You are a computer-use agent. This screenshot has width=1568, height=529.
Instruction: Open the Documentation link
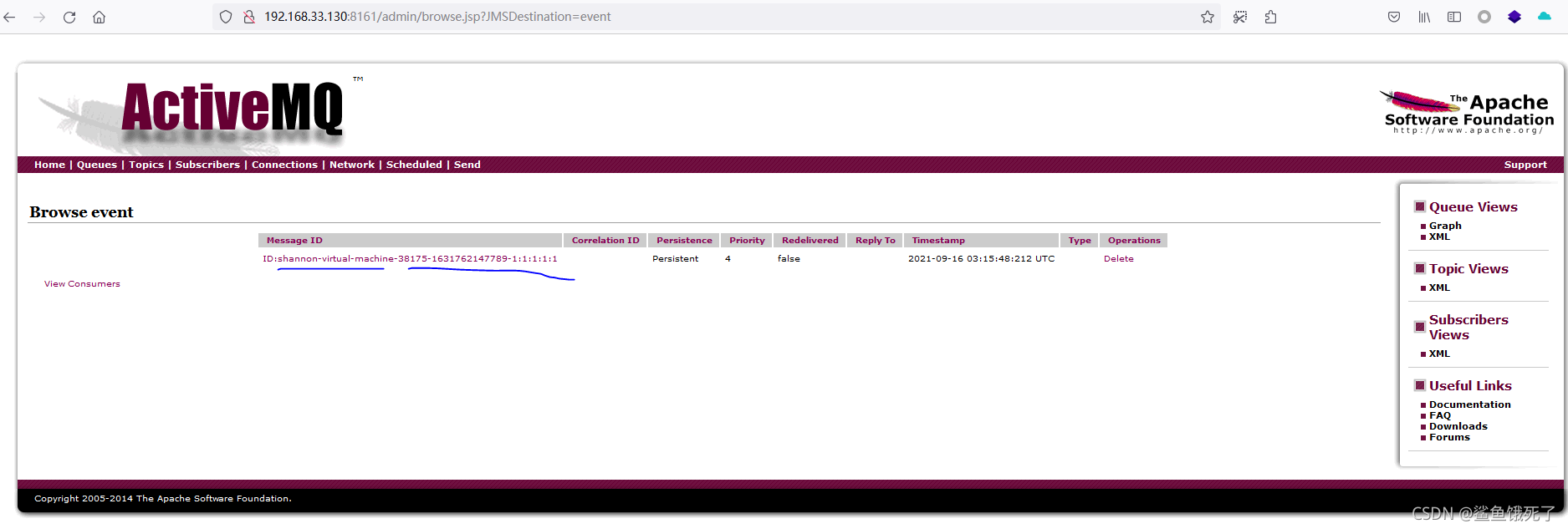click(1469, 404)
